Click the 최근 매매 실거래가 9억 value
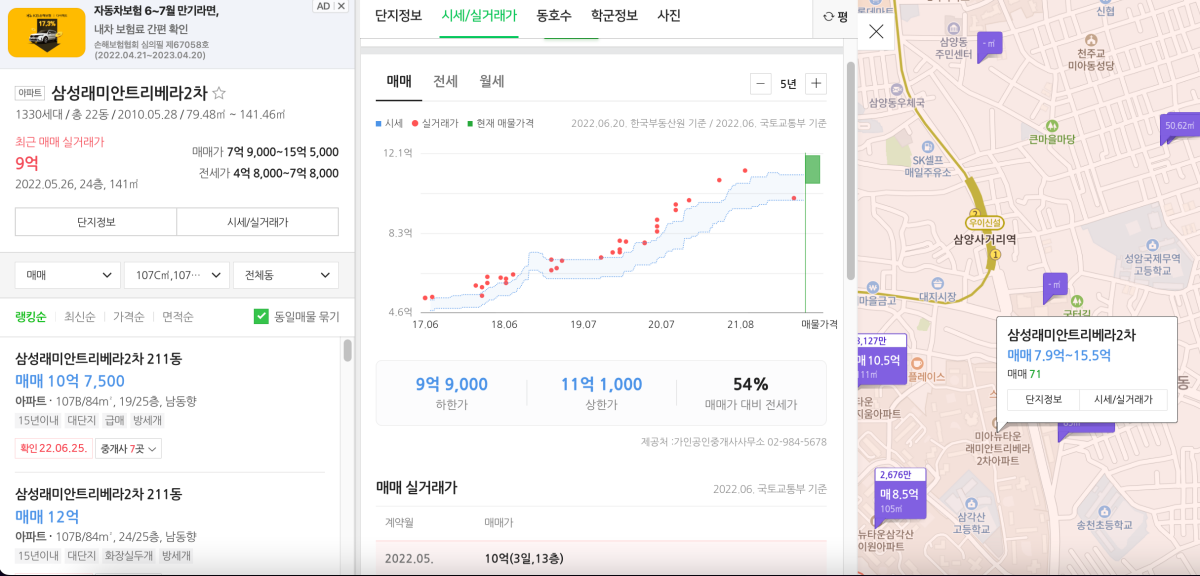The image size is (1200, 576). [x=27, y=163]
